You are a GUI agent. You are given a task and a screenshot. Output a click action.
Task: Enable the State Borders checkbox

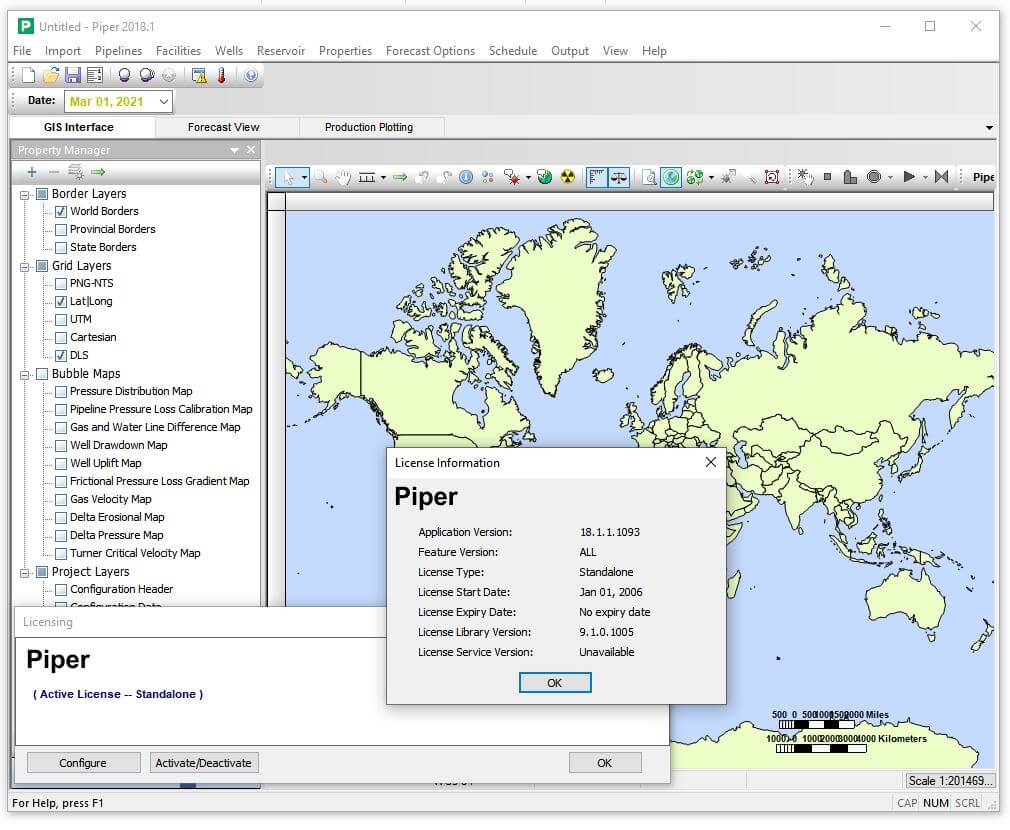tap(61, 247)
